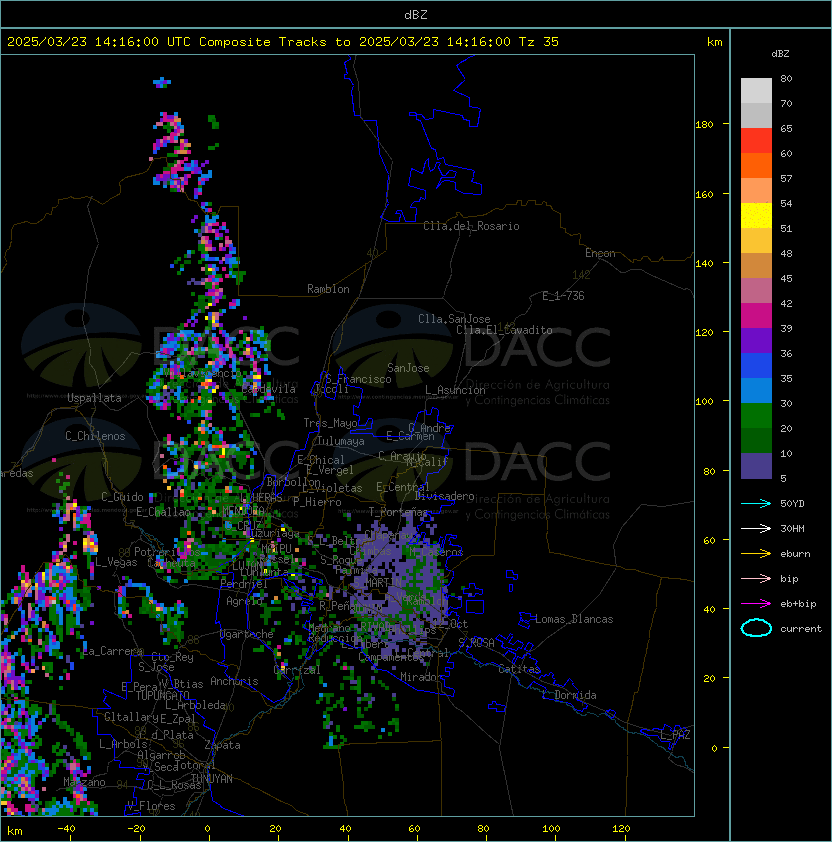The image size is (832, 842).
Task: Click the 'Manzano' map label
Action: (84, 782)
